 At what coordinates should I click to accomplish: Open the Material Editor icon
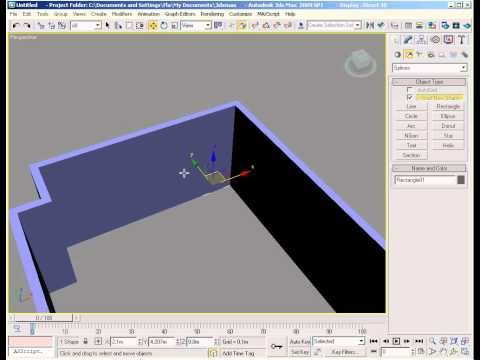click(432, 25)
